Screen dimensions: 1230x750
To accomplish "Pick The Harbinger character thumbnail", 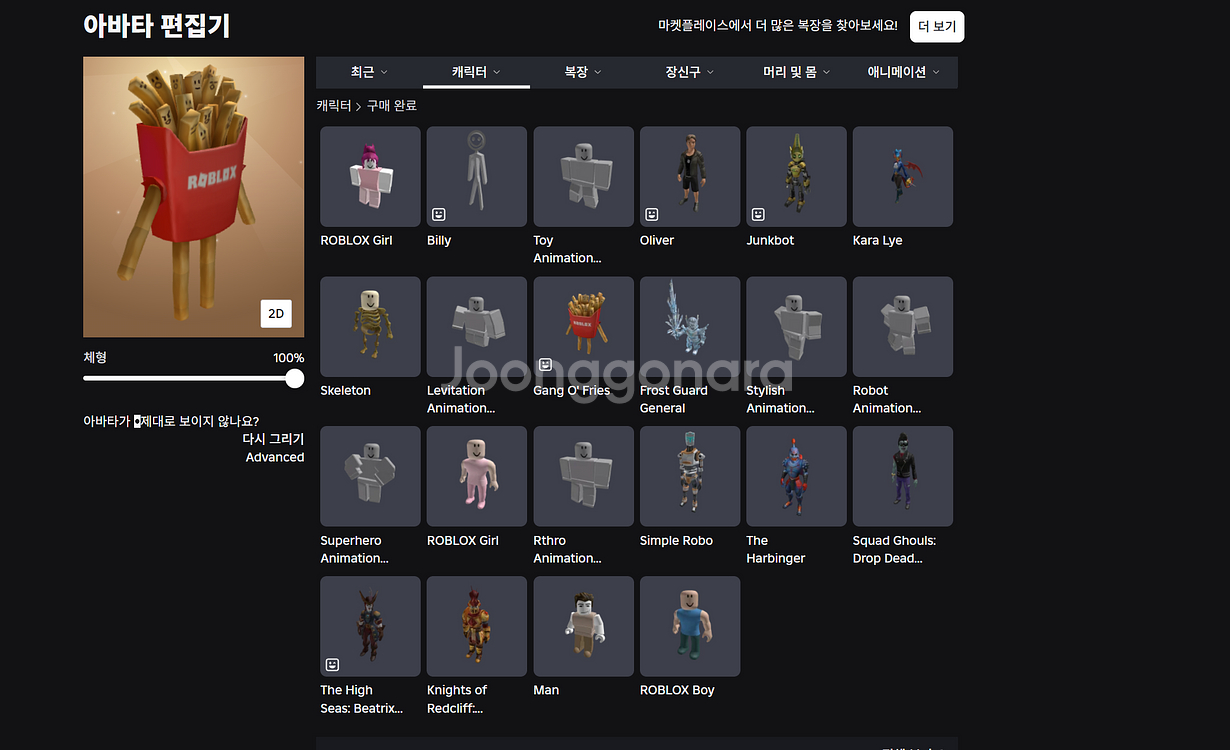I will (797, 476).
